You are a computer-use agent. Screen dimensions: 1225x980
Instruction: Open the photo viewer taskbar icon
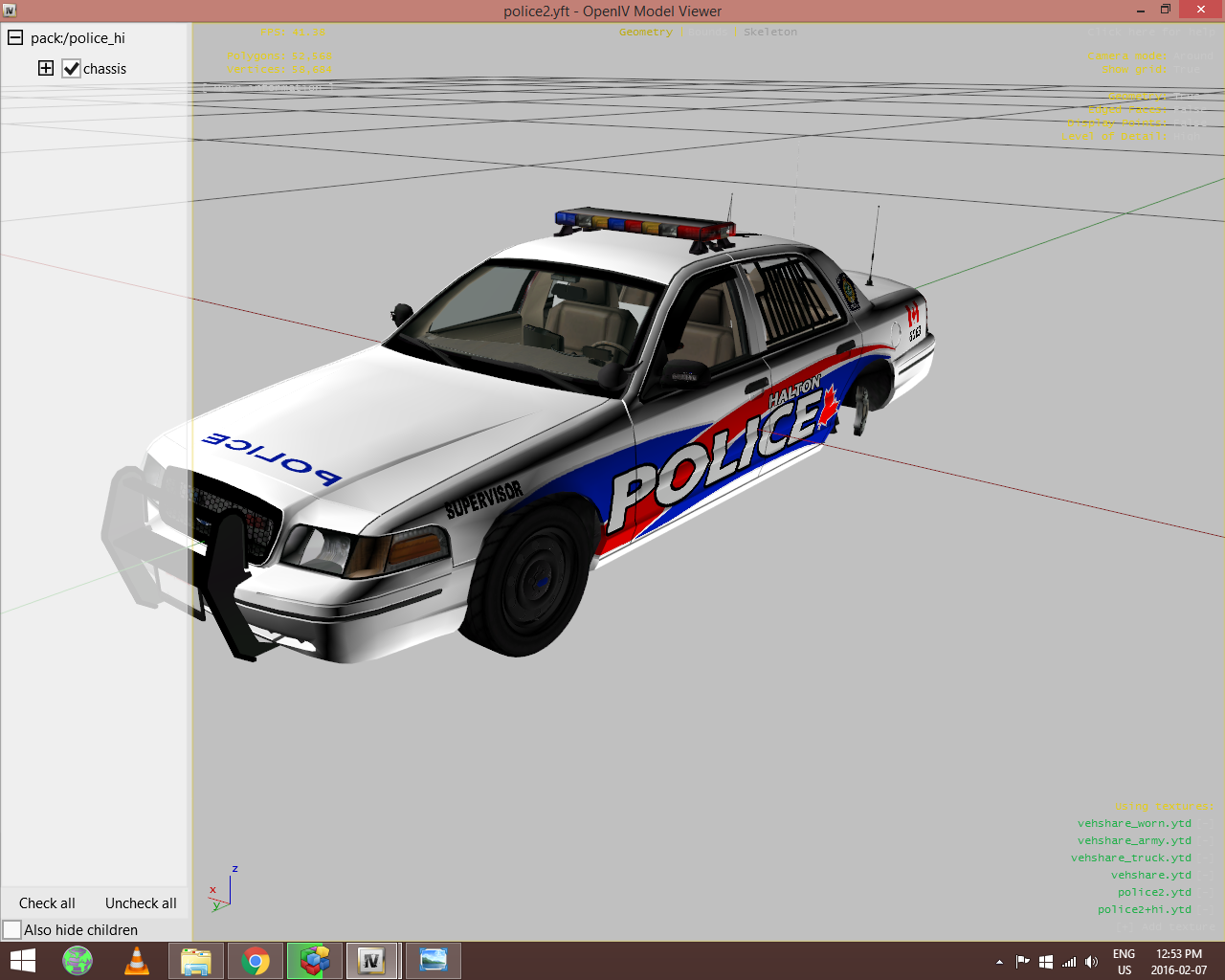pyautogui.click(x=433, y=960)
